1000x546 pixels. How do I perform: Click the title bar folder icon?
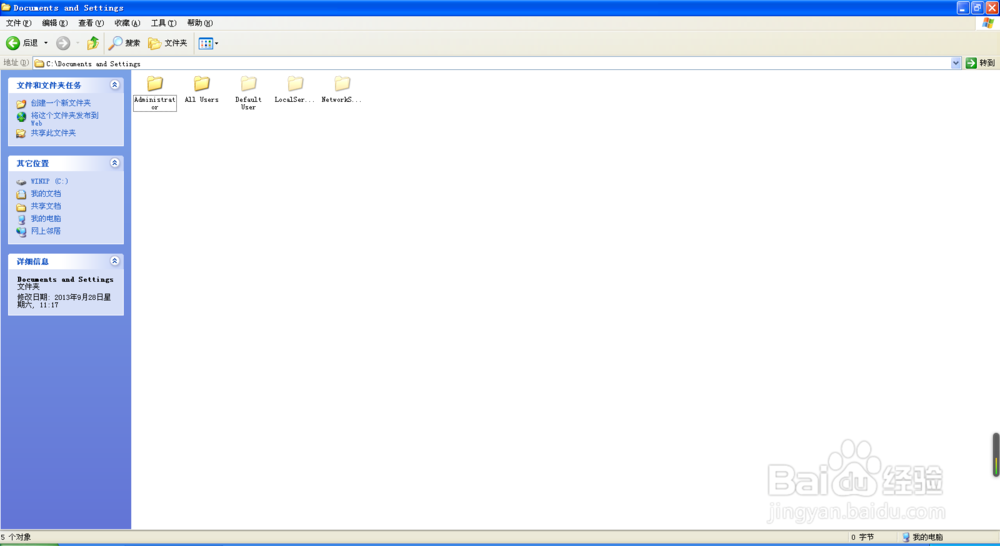[6, 8]
